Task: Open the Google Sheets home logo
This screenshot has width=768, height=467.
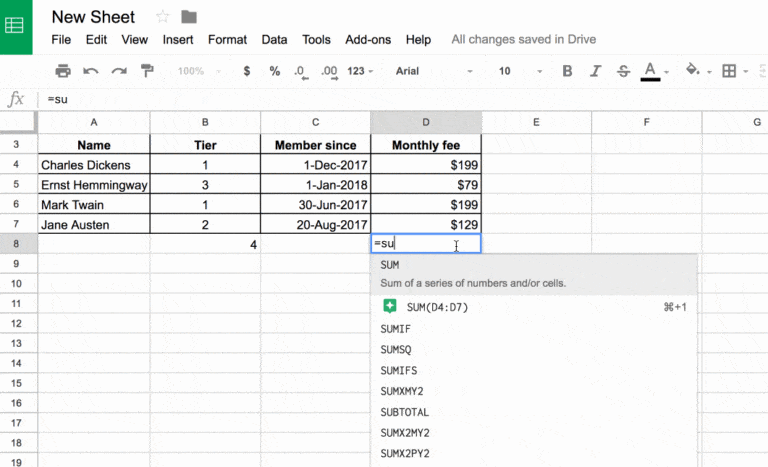Action: pyautogui.click(x=17, y=26)
